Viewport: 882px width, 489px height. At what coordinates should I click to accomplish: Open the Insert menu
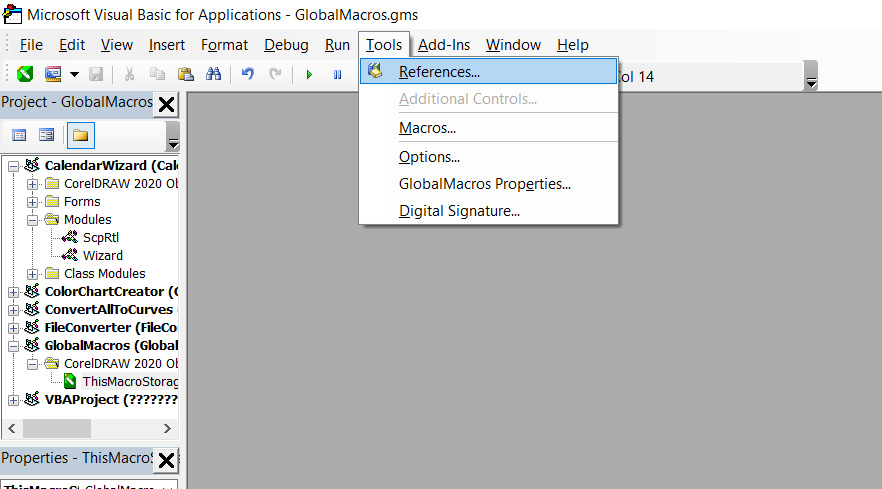(x=166, y=44)
